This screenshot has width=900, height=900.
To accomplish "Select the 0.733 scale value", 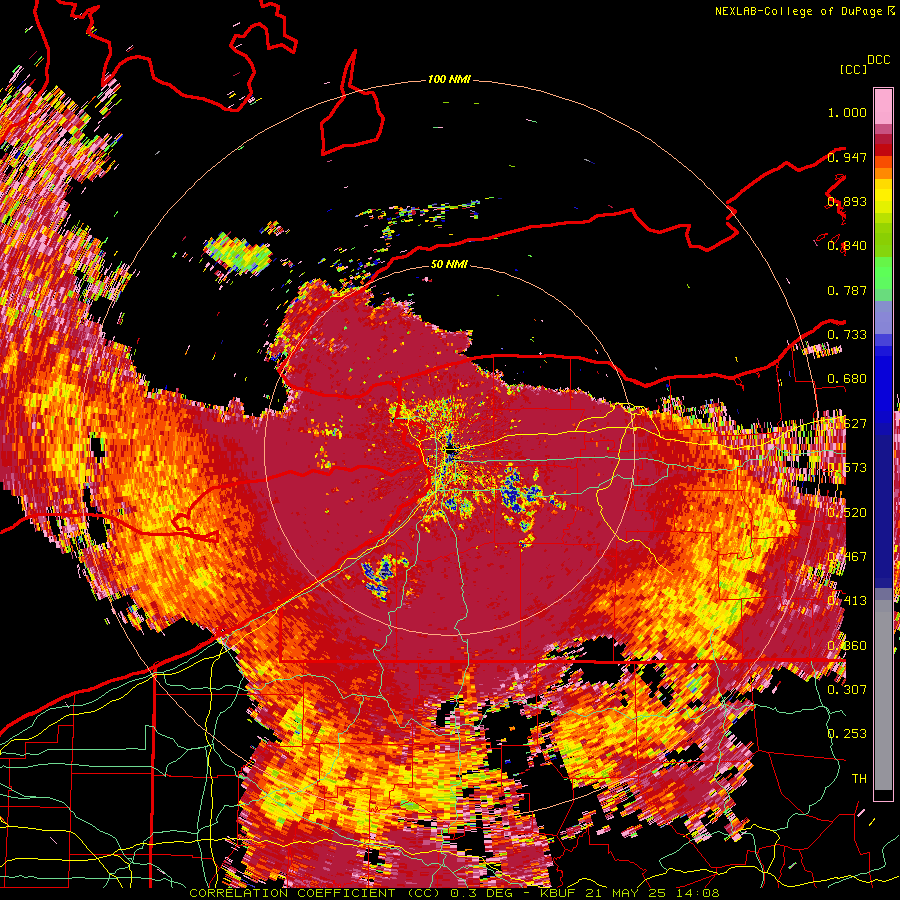I will click(847, 335).
